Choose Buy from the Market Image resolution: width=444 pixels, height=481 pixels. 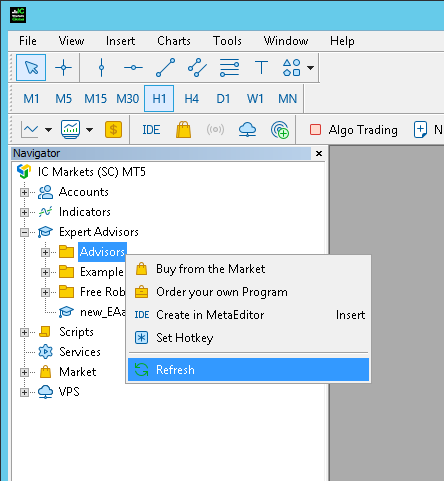pyautogui.click(x=248, y=269)
